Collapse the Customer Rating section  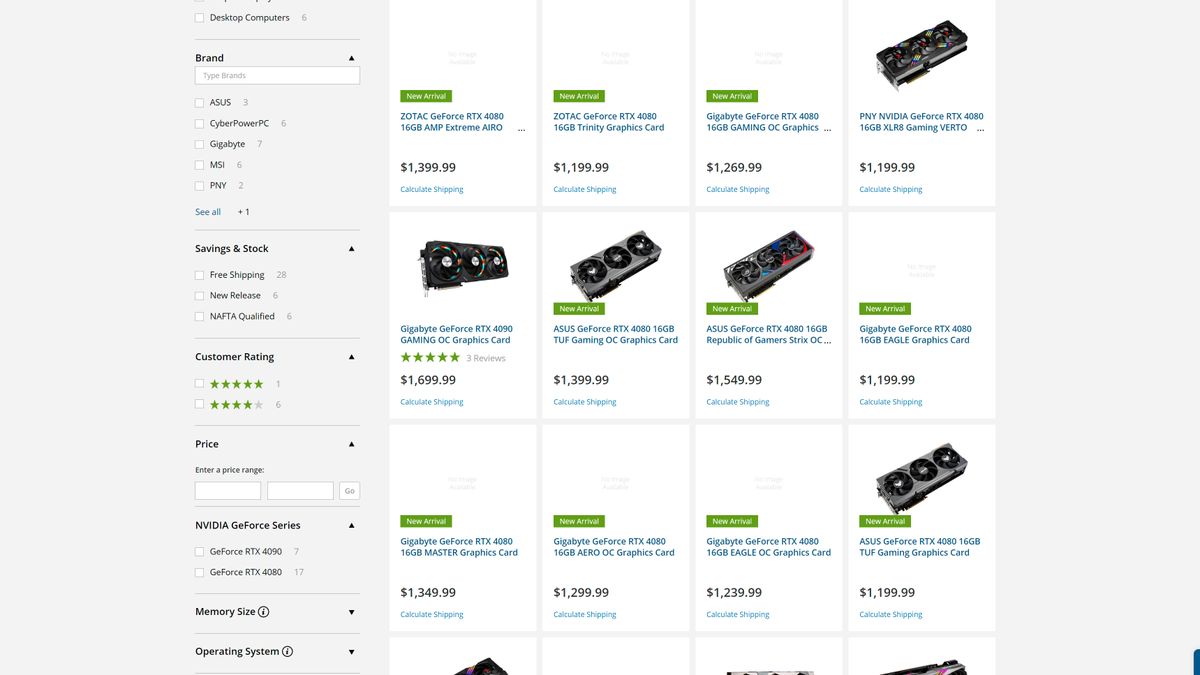[352, 357]
